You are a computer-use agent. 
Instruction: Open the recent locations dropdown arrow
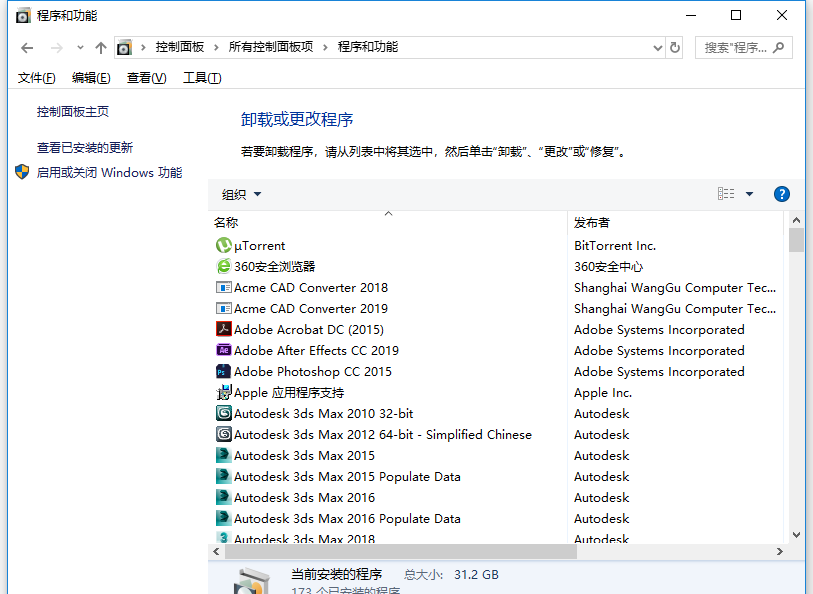click(80, 48)
